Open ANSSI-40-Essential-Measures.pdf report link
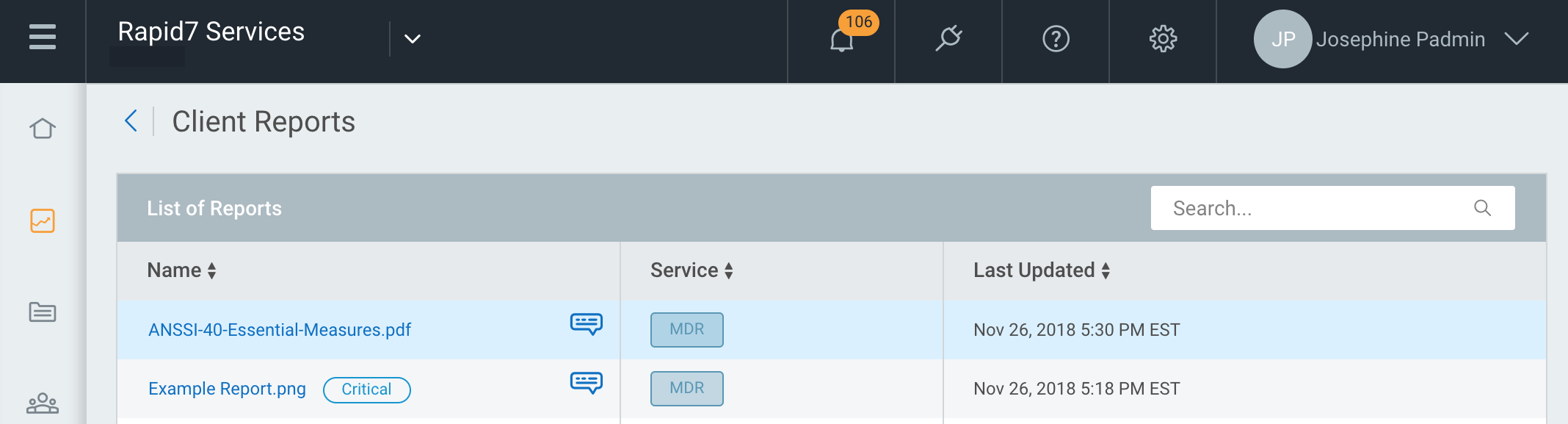Viewport: 1568px width, 424px height. tap(280, 330)
